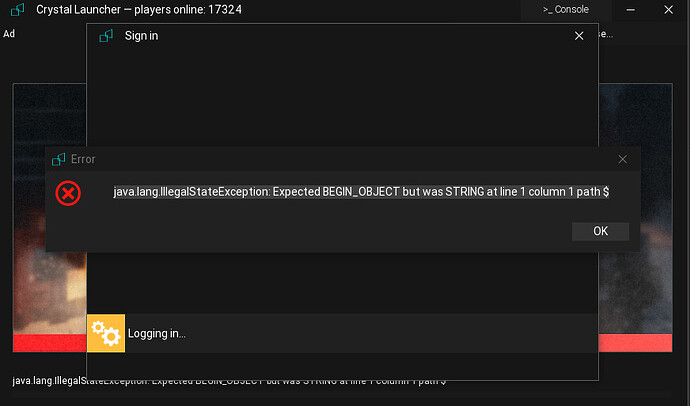Click the Sign in dialog title text

[141, 36]
